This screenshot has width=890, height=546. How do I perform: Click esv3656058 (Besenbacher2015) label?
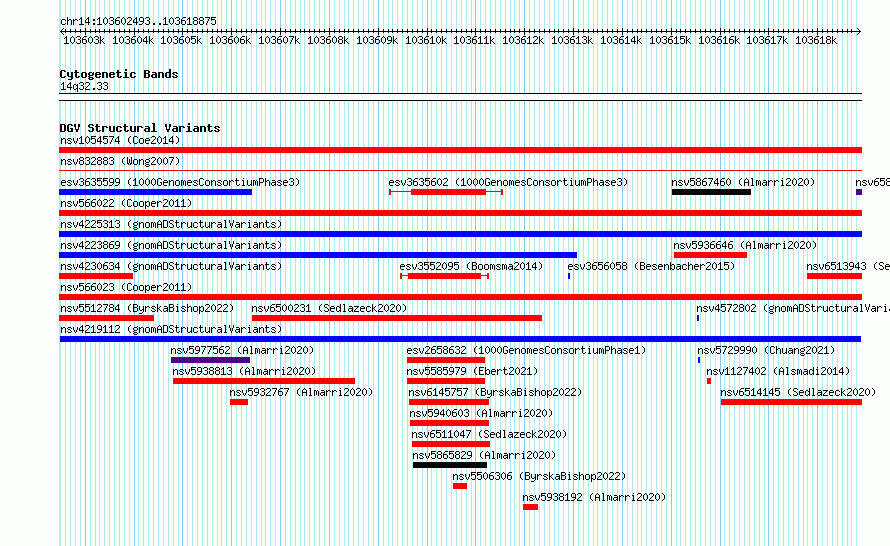[x=651, y=266]
